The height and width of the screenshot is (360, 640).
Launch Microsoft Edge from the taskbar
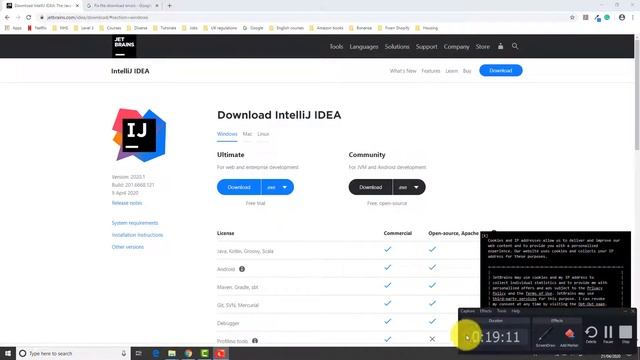156,353
